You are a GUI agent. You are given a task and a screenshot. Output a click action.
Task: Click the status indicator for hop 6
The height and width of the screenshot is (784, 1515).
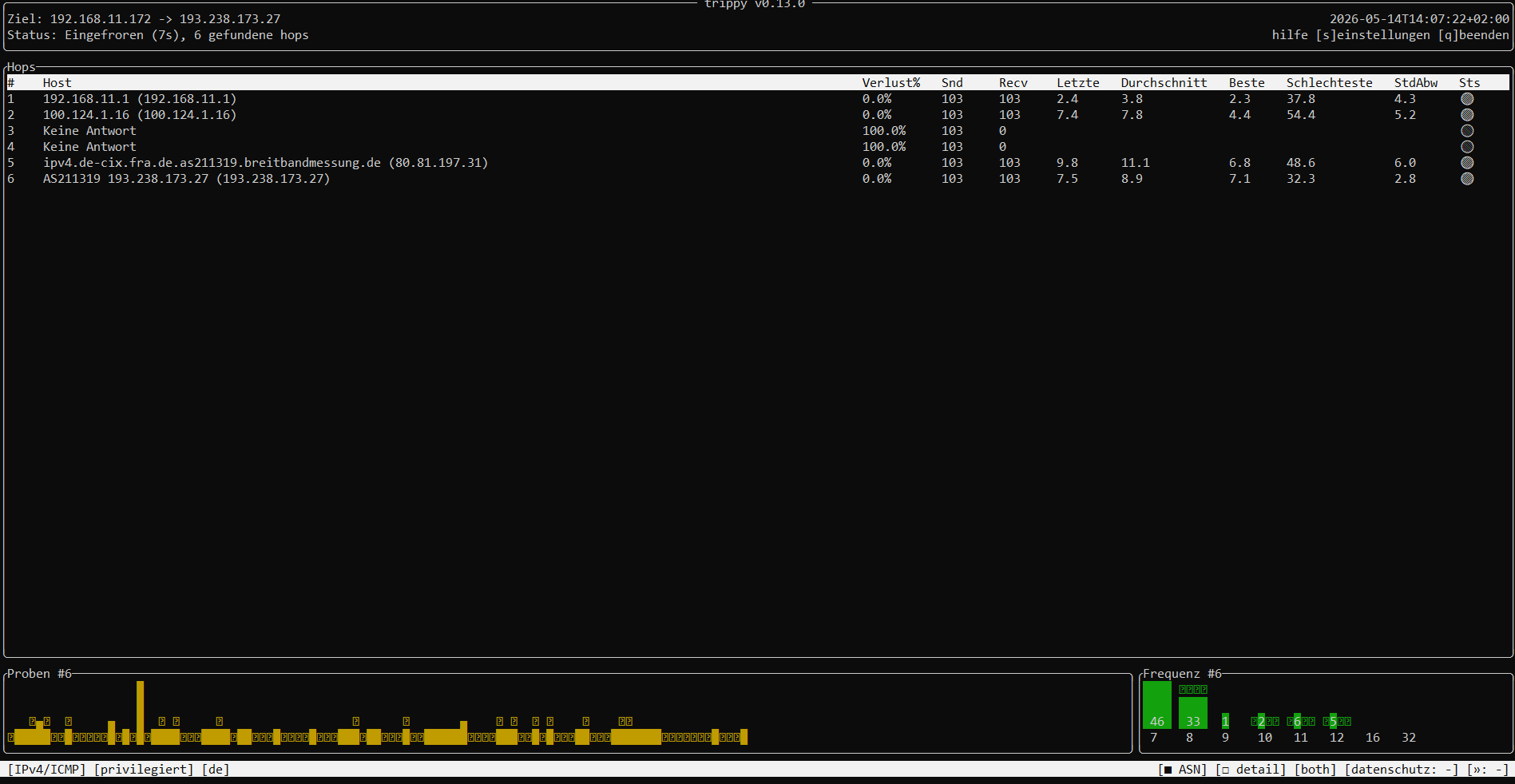pyautogui.click(x=1467, y=179)
